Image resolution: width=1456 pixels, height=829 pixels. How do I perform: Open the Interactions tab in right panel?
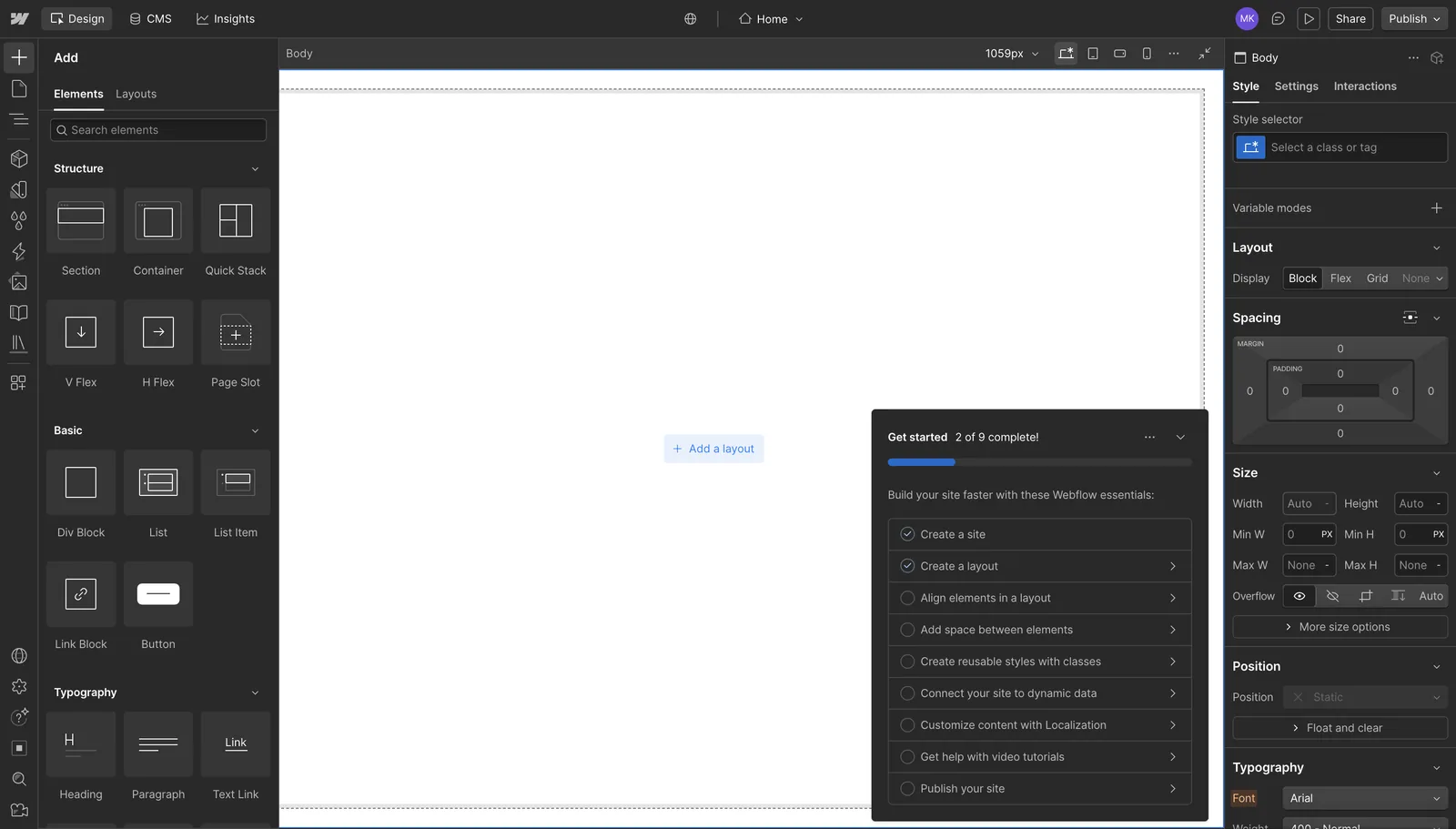pos(1365,86)
